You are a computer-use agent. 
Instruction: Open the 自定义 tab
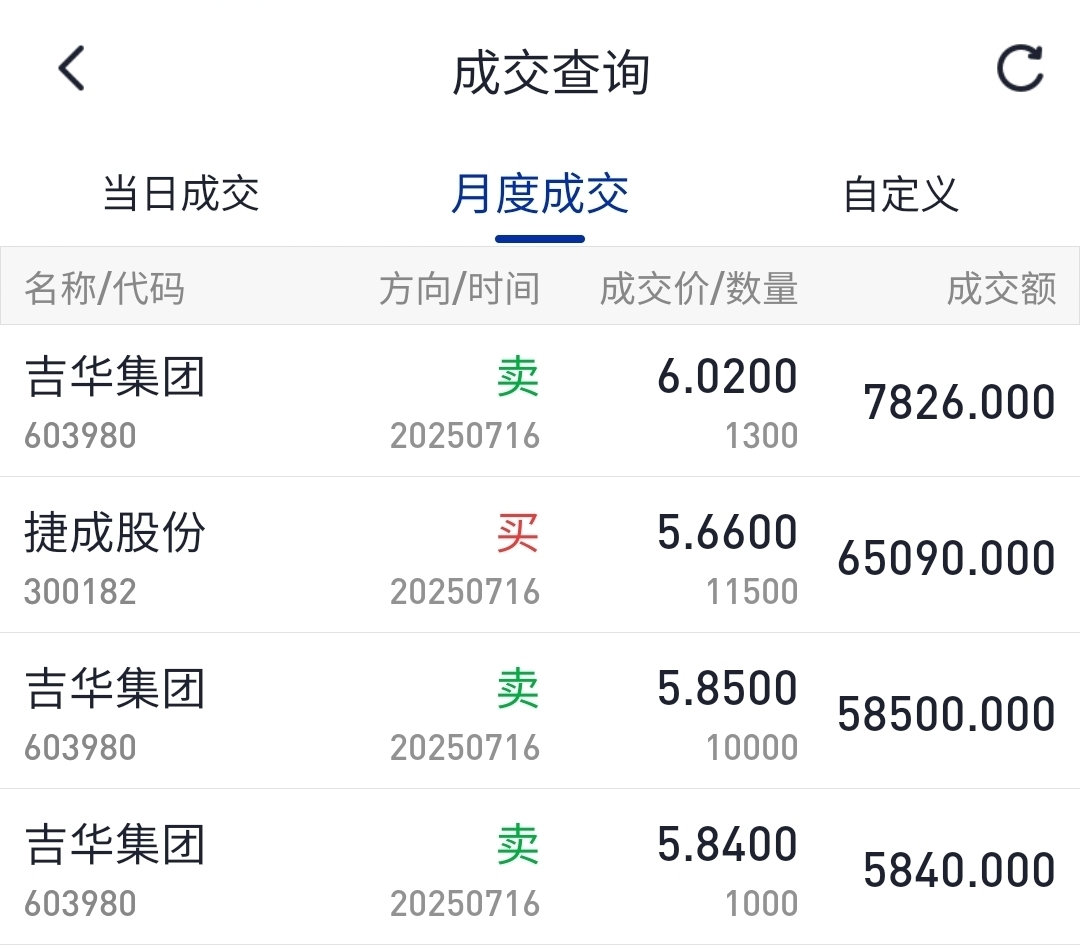point(900,194)
